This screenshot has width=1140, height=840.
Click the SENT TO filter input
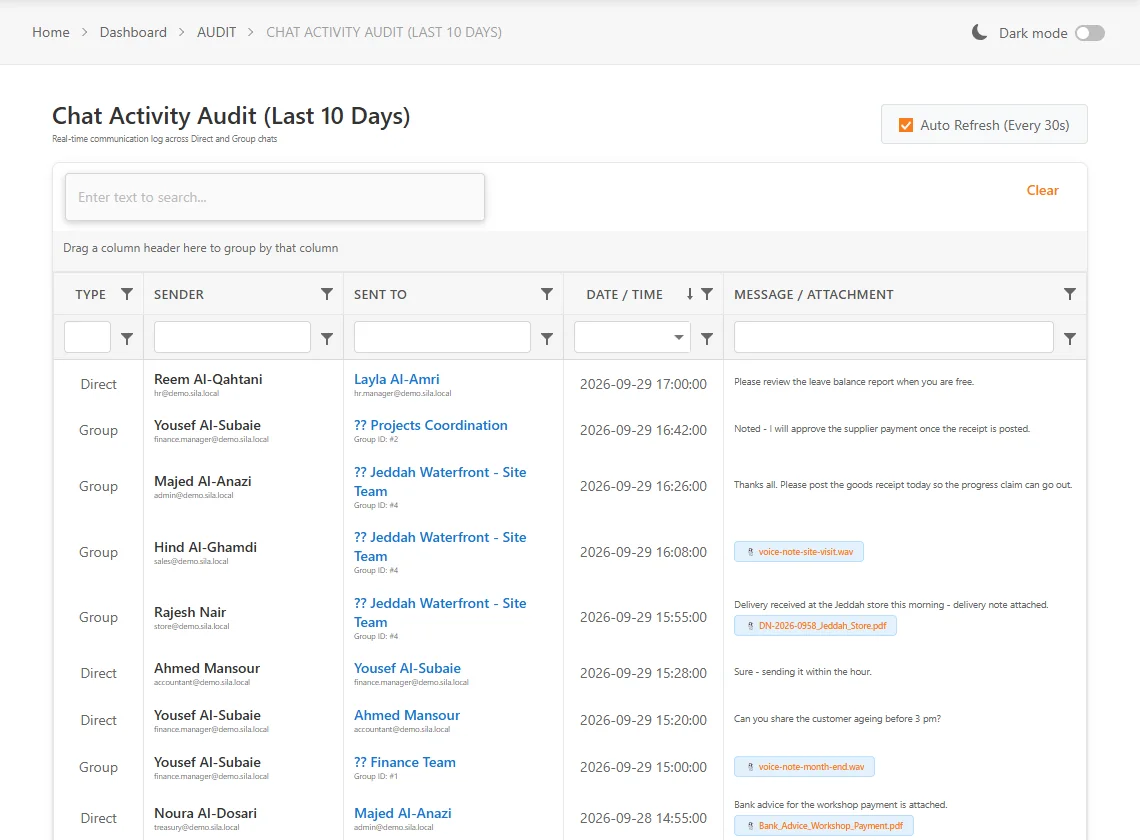(442, 337)
